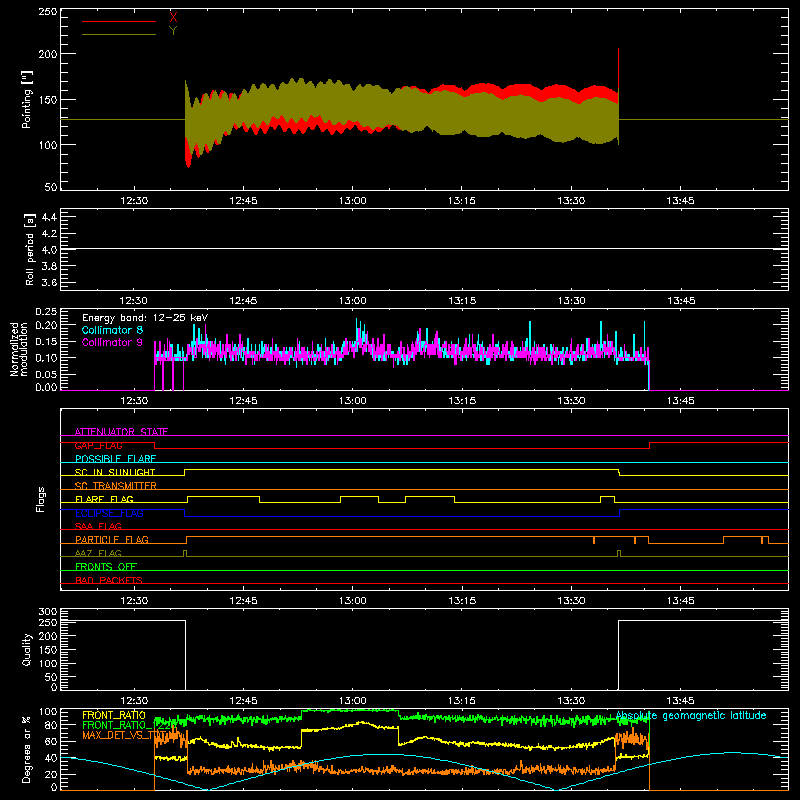Click the 13:00 label under Roll period plot

pyautogui.click(x=353, y=301)
